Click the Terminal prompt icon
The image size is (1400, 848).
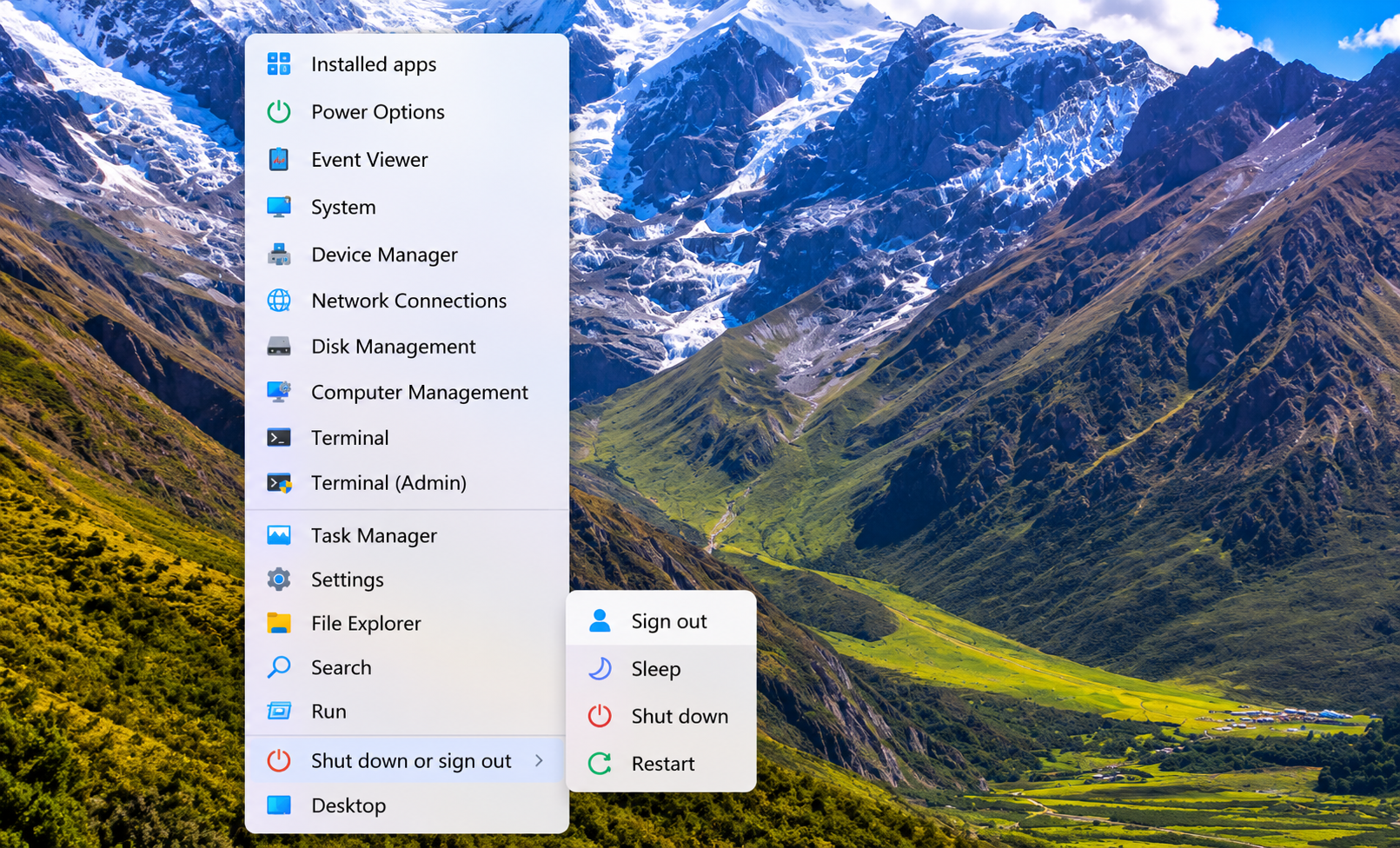279,437
